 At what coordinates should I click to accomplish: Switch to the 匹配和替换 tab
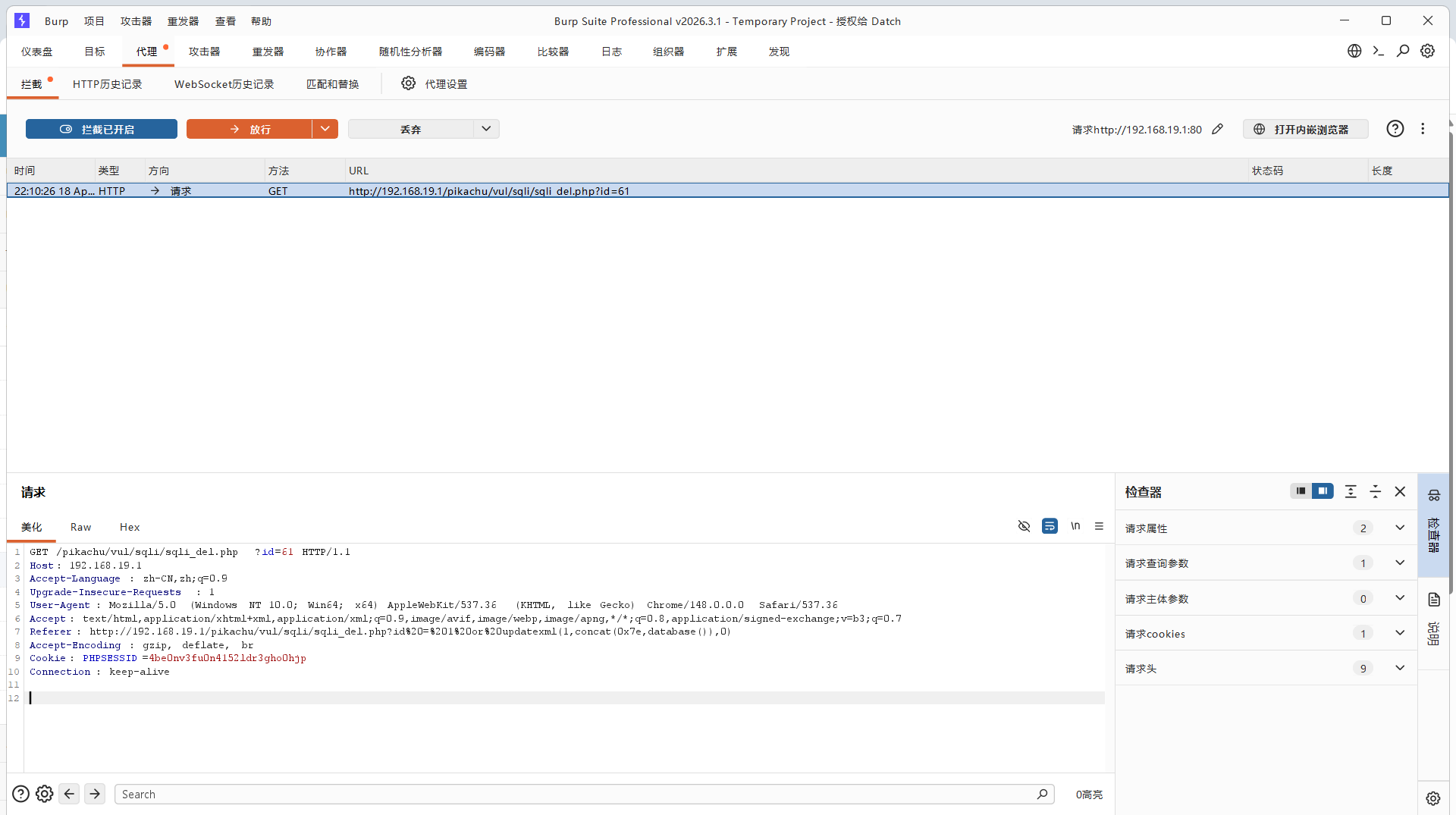click(x=332, y=84)
